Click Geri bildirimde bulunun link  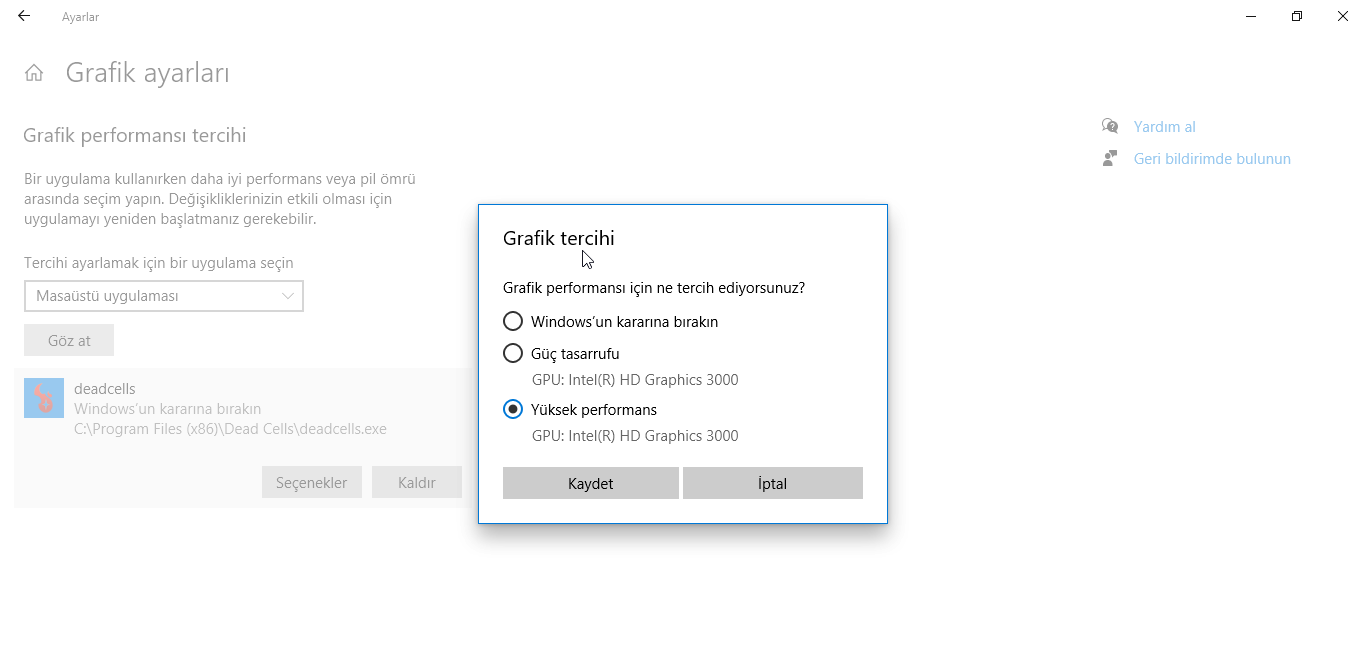point(1211,159)
